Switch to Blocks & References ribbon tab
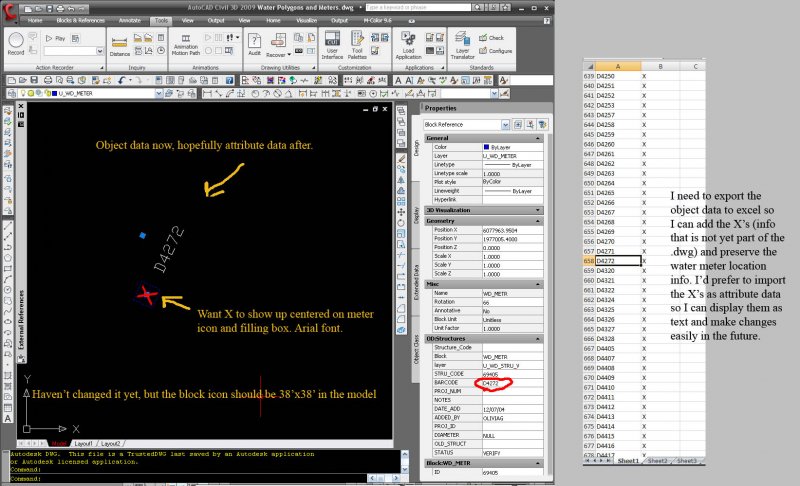 80,20
